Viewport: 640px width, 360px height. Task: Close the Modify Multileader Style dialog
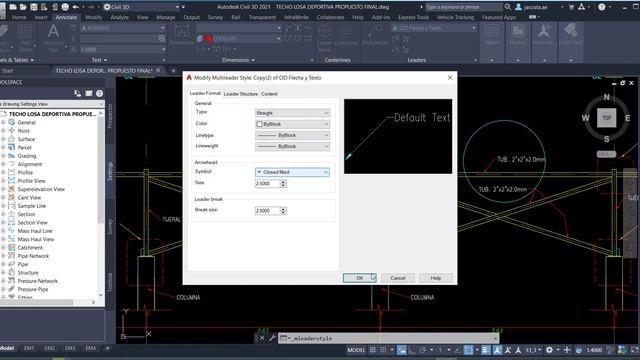pos(450,78)
